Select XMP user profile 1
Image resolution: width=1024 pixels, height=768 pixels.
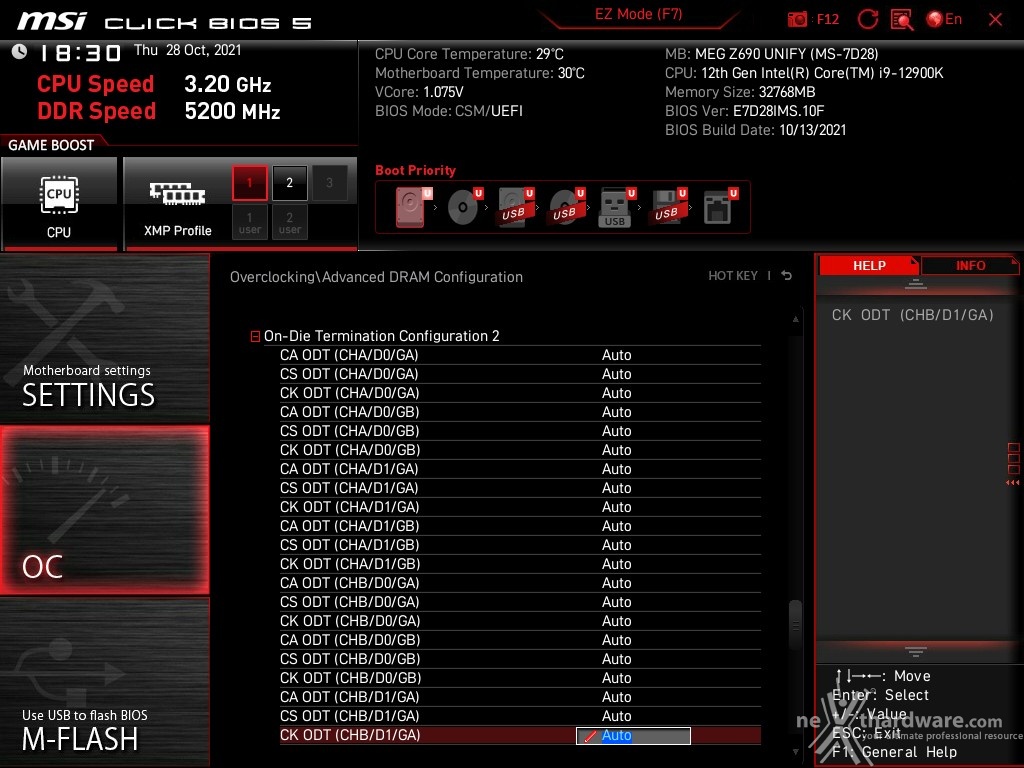[x=249, y=222]
